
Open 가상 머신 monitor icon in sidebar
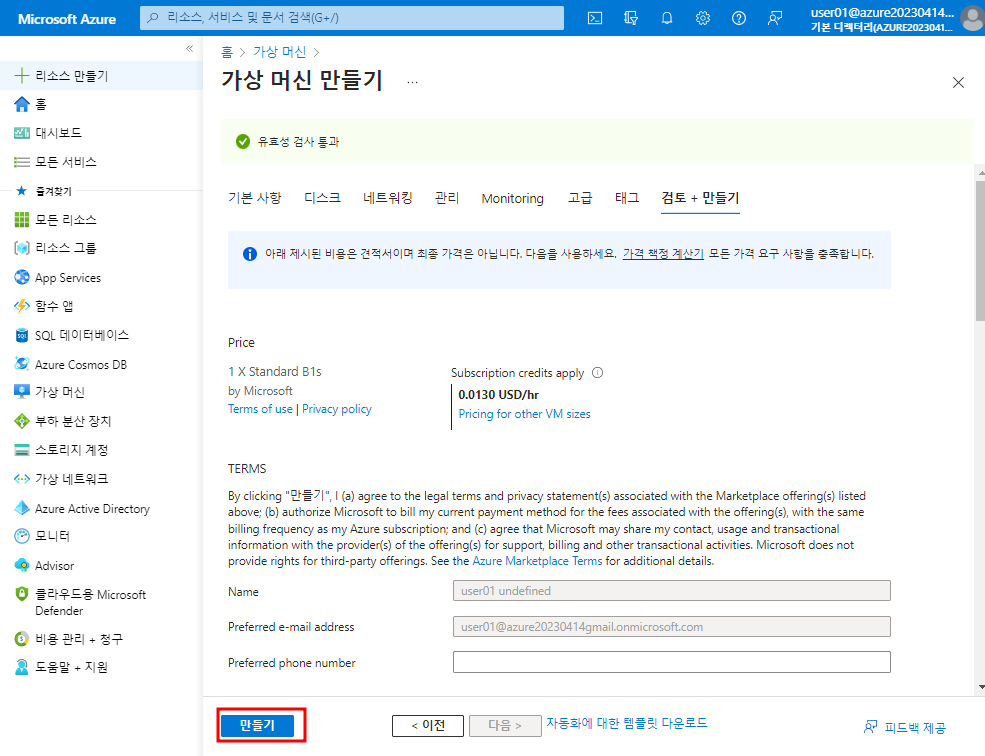(x=21, y=392)
